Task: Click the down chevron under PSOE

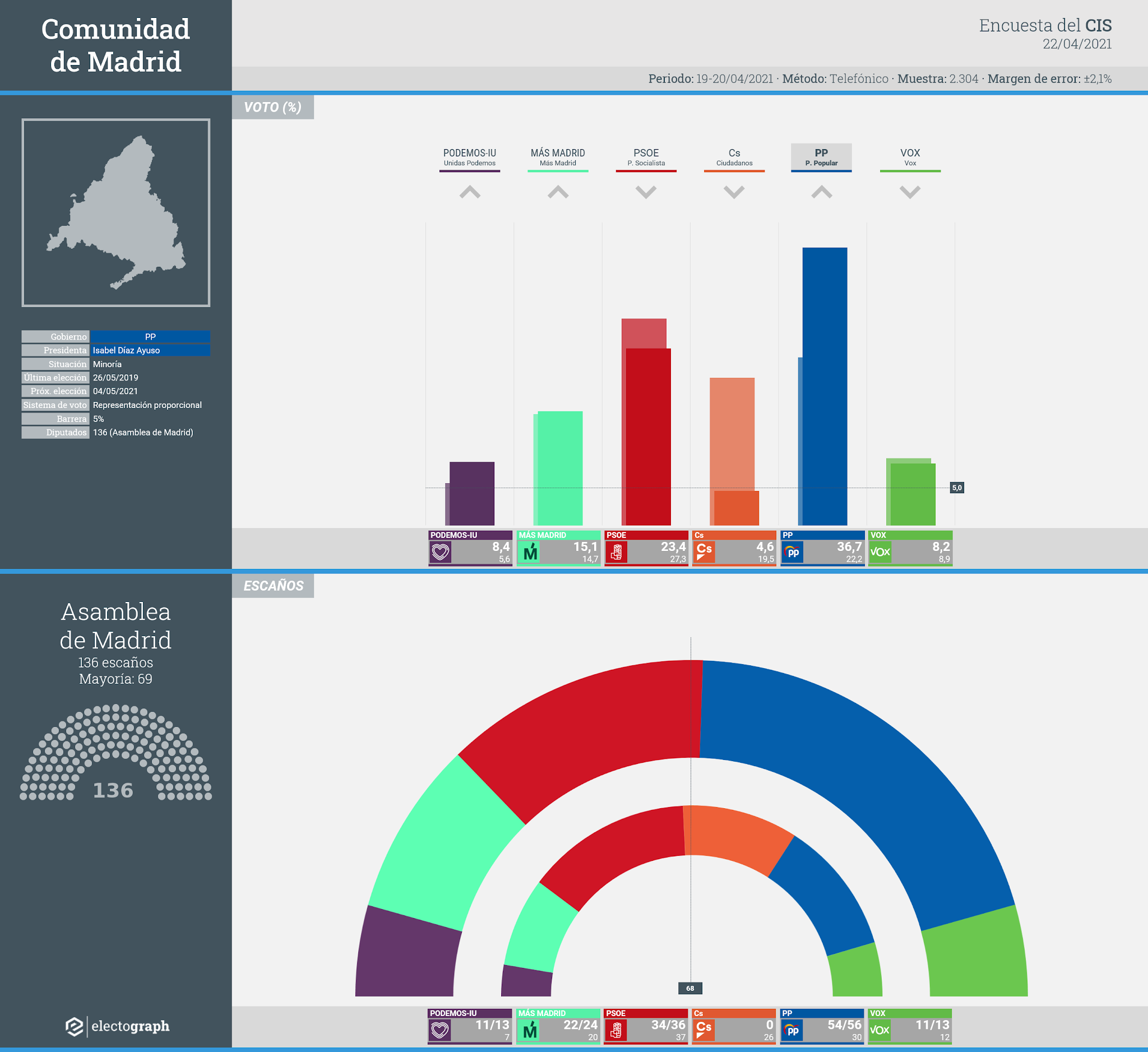Action: [646, 192]
